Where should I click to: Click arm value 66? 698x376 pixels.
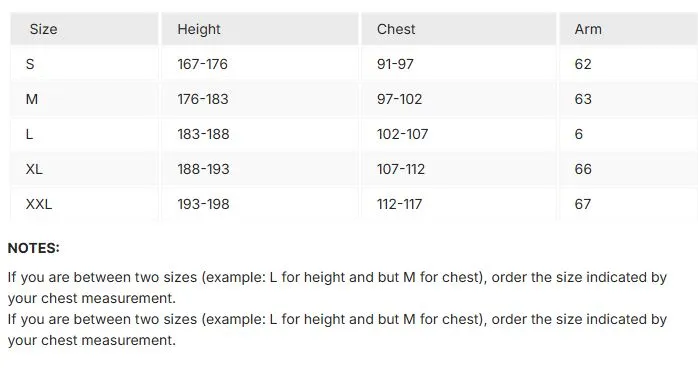[x=583, y=169]
